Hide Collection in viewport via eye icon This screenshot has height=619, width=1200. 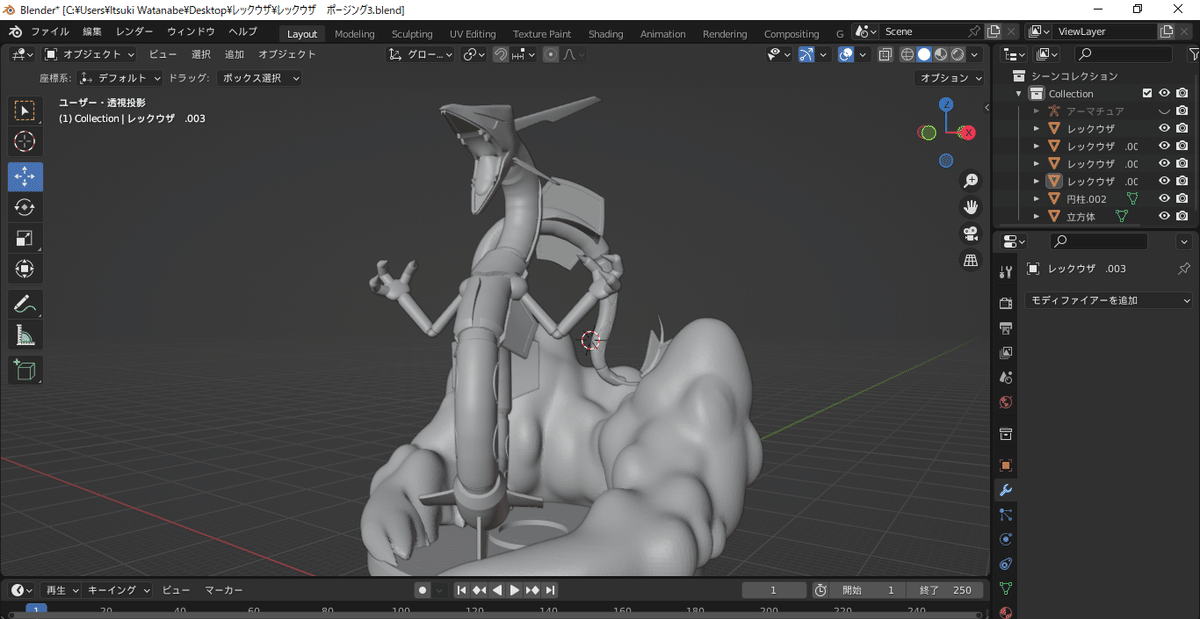tap(1164, 94)
